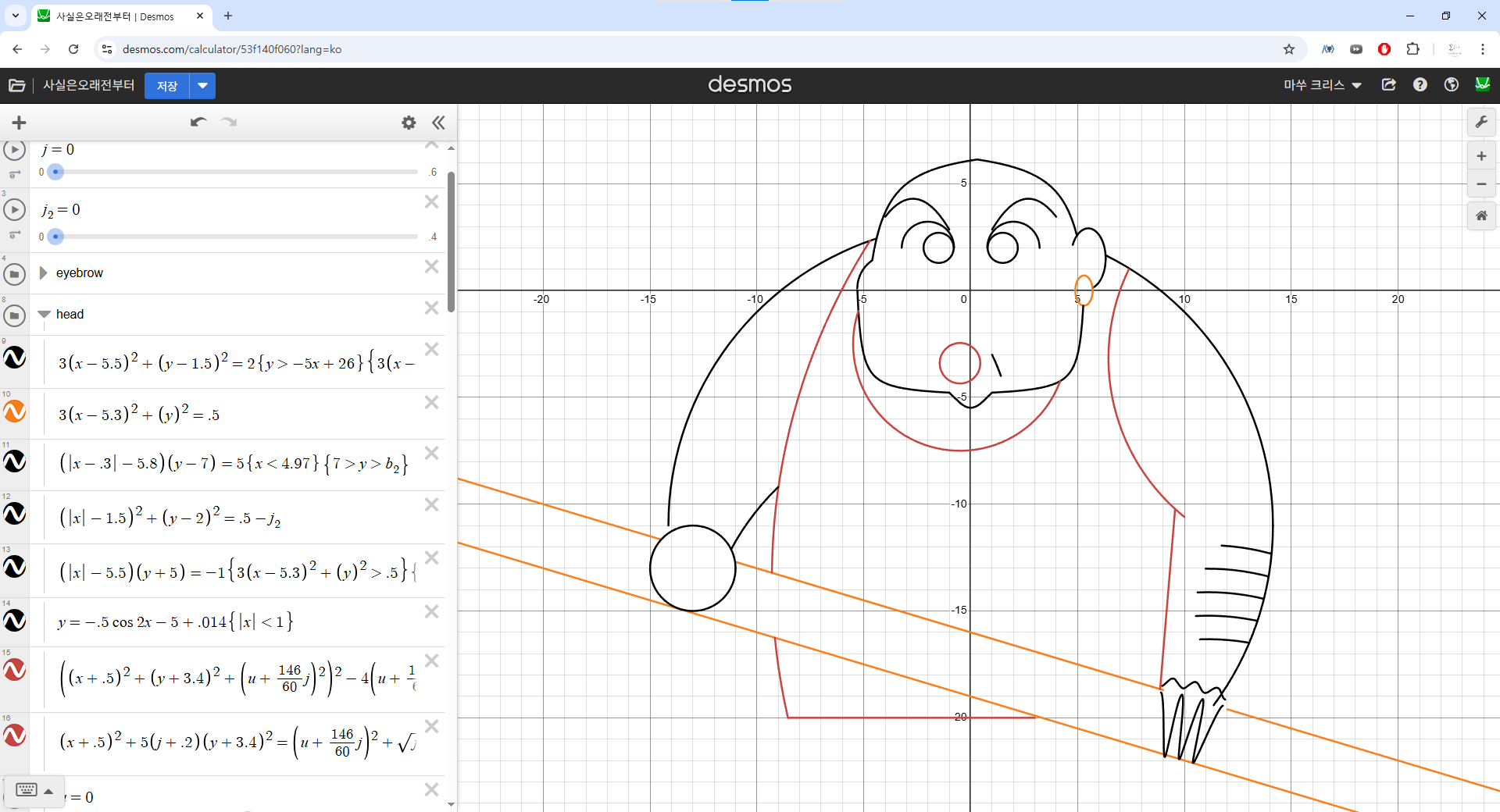Open the save options dropdown arrow

(202, 86)
